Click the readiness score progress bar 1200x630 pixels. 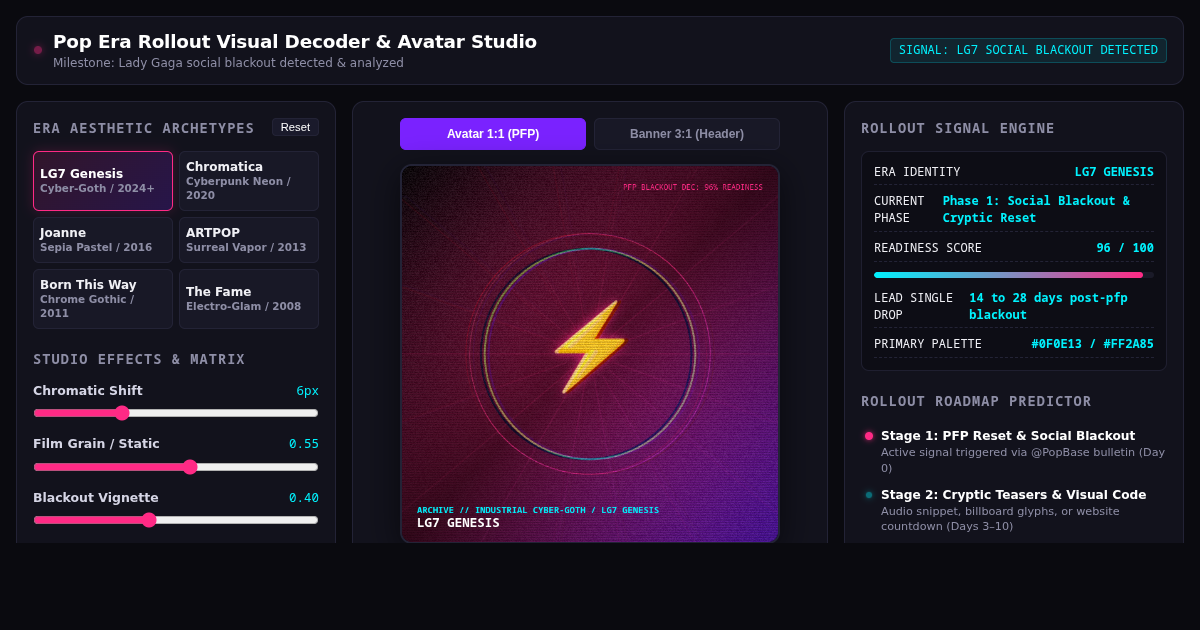click(1014, 275)
